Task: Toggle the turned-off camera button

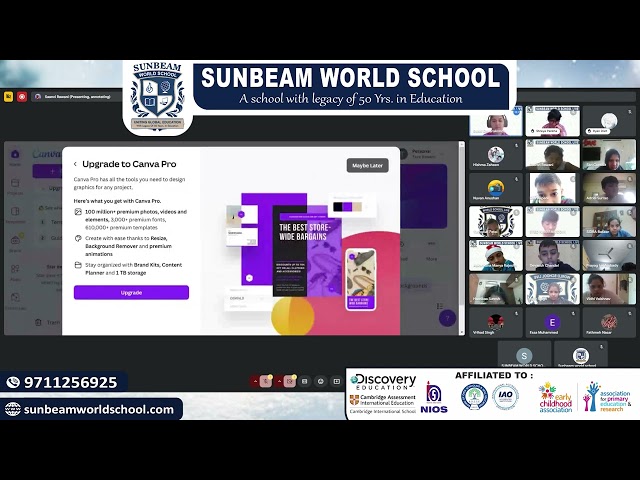Action: 290,381
